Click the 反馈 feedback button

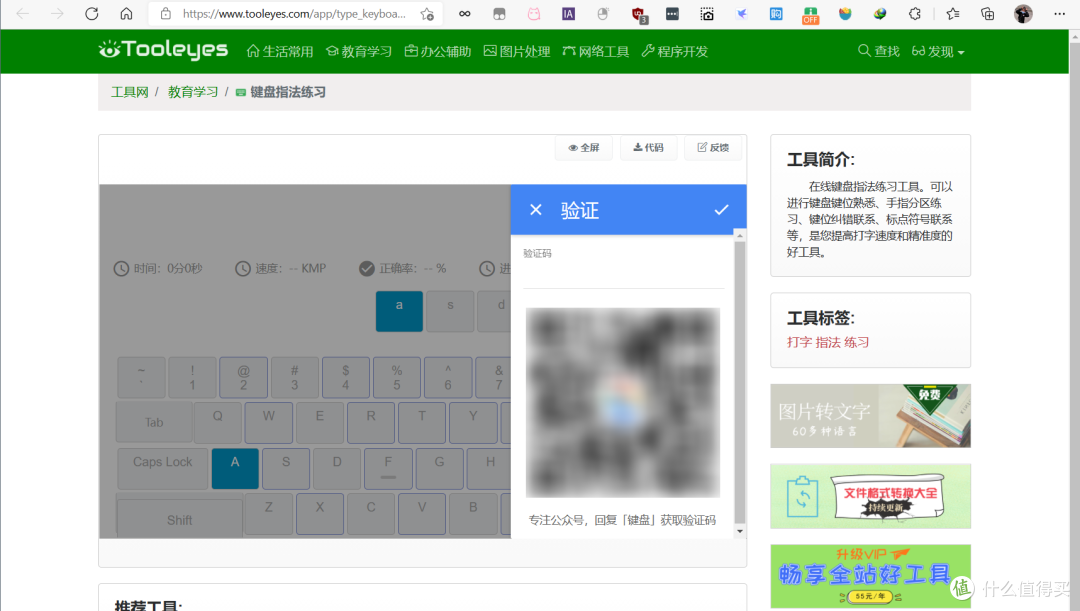point(713,147)
